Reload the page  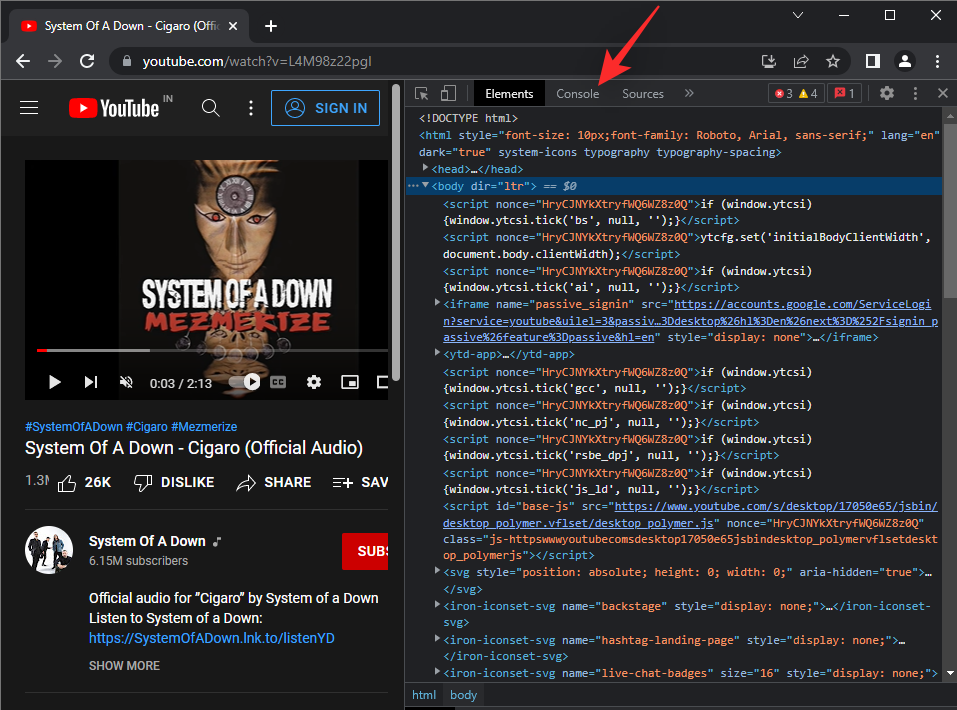[87, 61]
